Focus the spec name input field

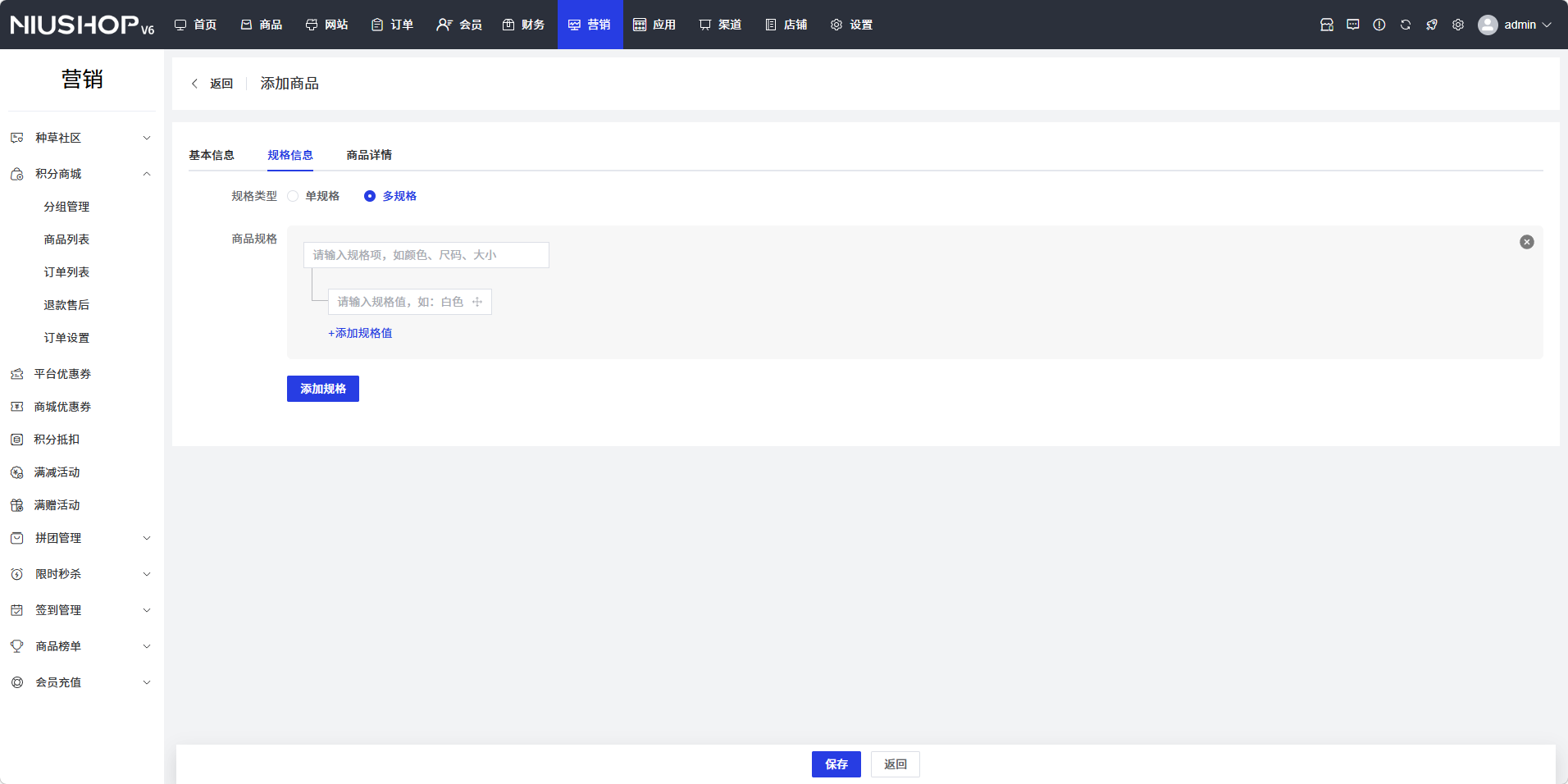click(426, 255)
